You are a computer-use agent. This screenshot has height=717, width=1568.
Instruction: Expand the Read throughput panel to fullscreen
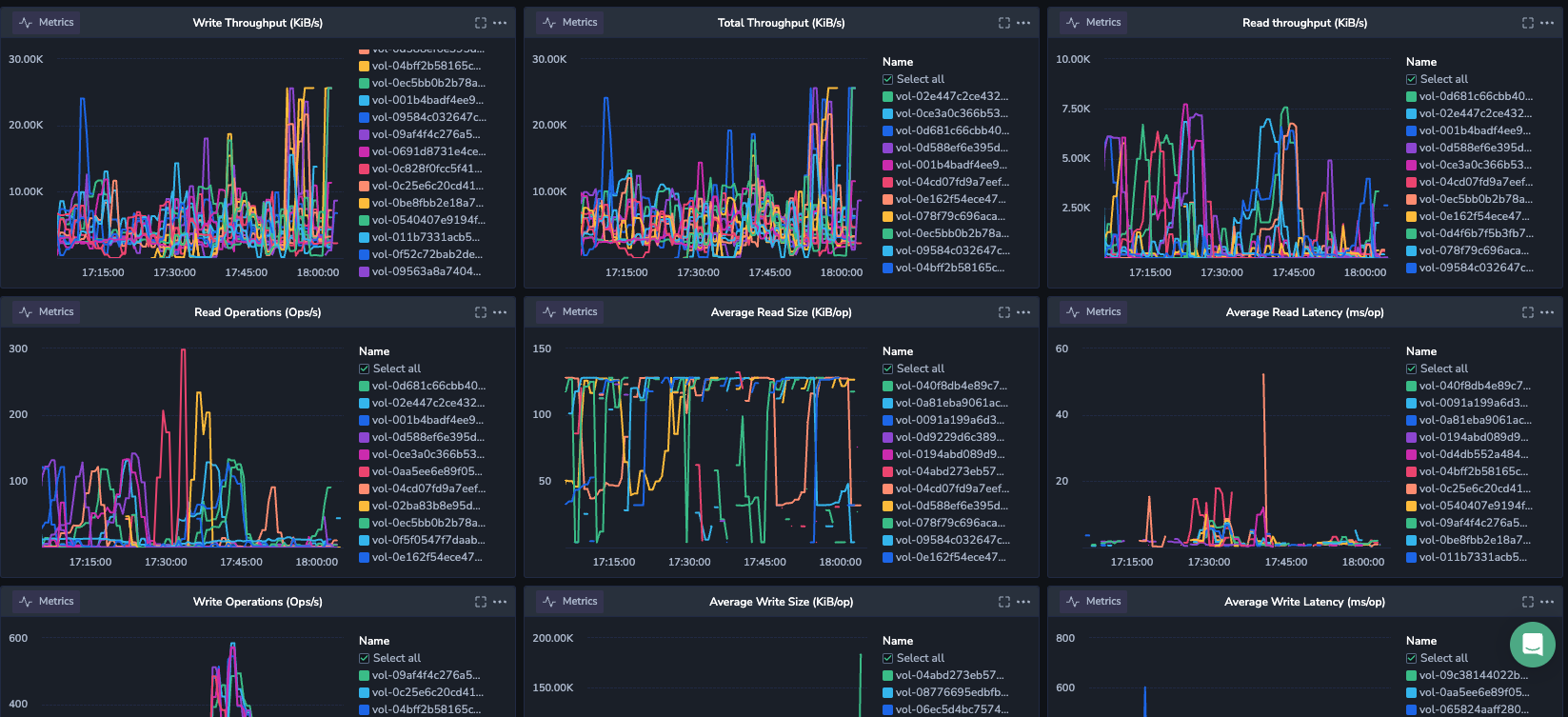tap(1528, 23)
